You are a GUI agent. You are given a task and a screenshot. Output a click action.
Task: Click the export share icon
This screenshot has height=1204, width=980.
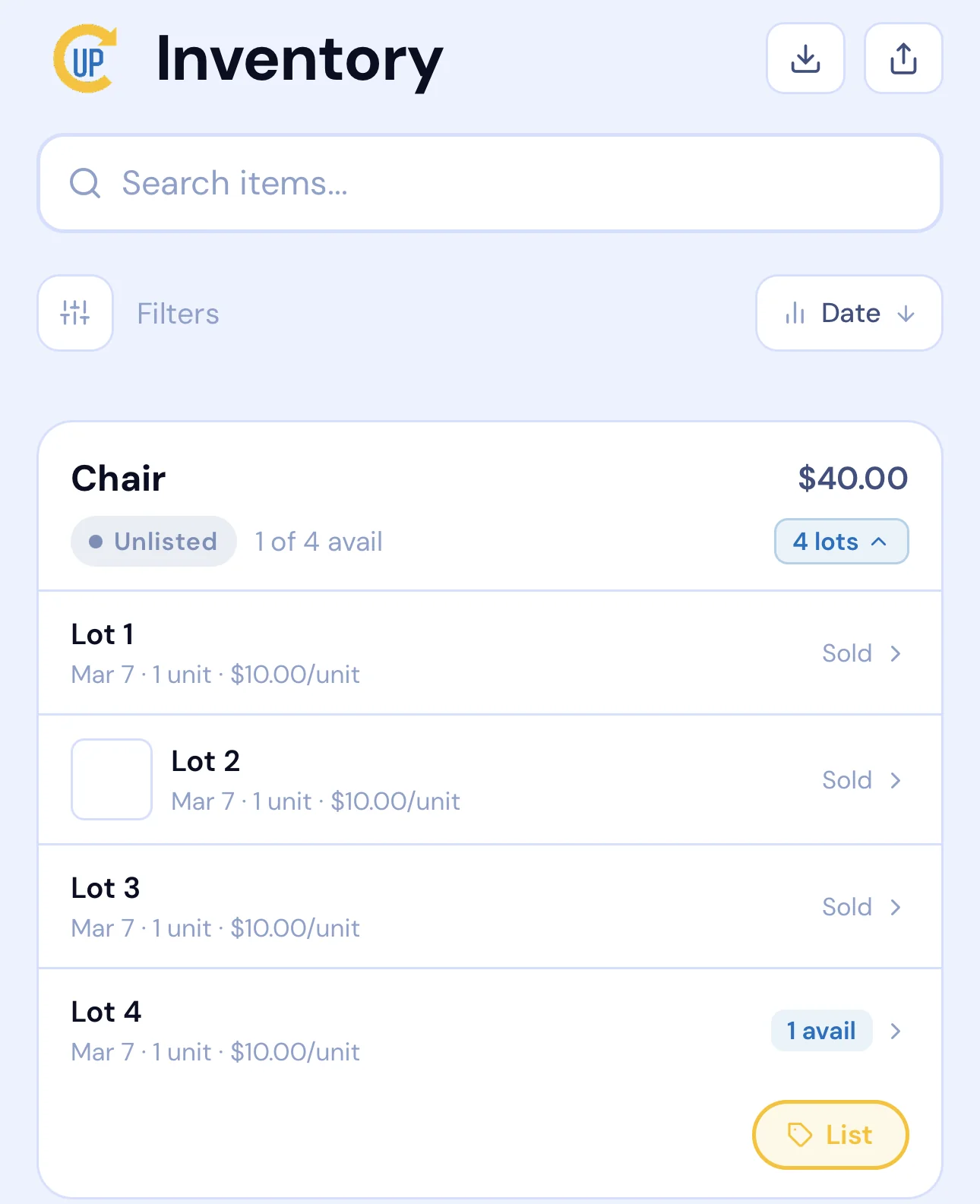click(x=903, y=58)
